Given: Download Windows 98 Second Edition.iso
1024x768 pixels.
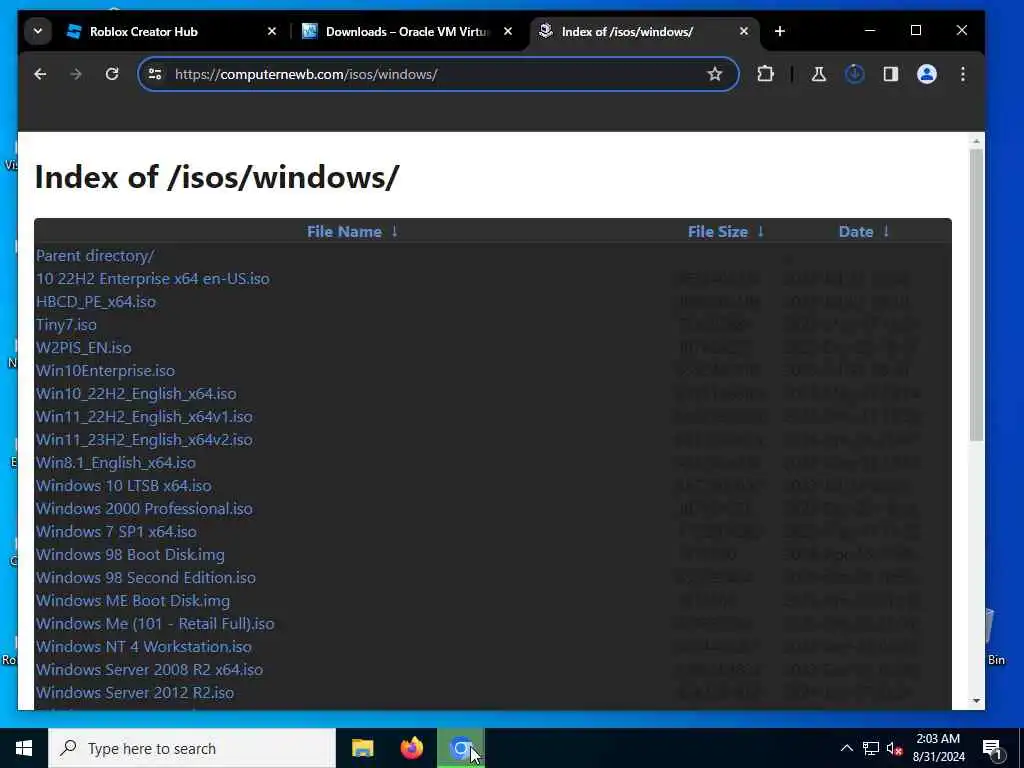Looking at the screenshot, I should tap(146, 577).
